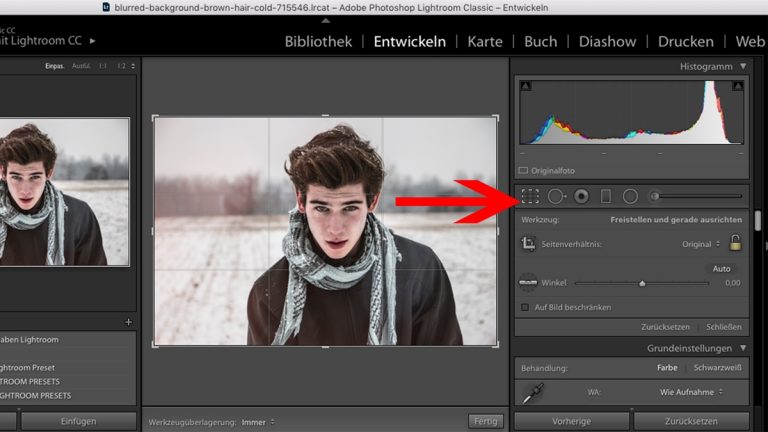Viewport: 768px width, 432px height.
Task: Click the tool strip brush size slider
Action: click(700, 196)
